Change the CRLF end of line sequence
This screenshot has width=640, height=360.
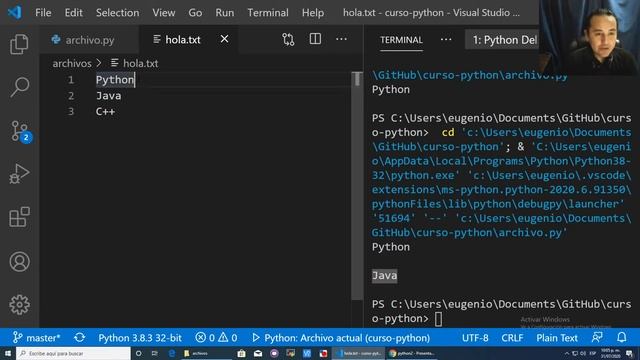[512, 338]
